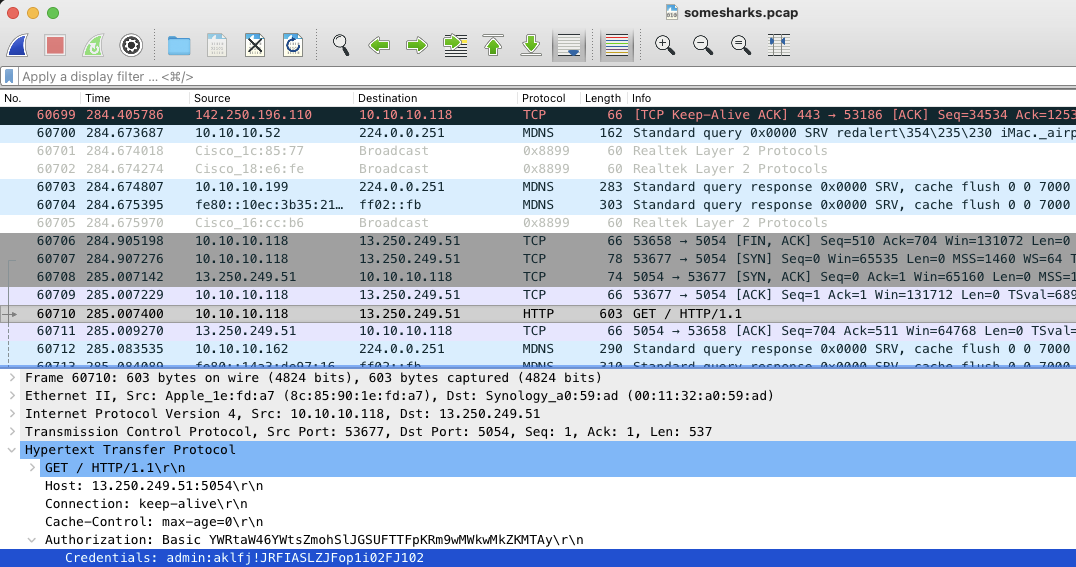
Task: Select packet 60707 SYN row
Action: coord(538,259)
